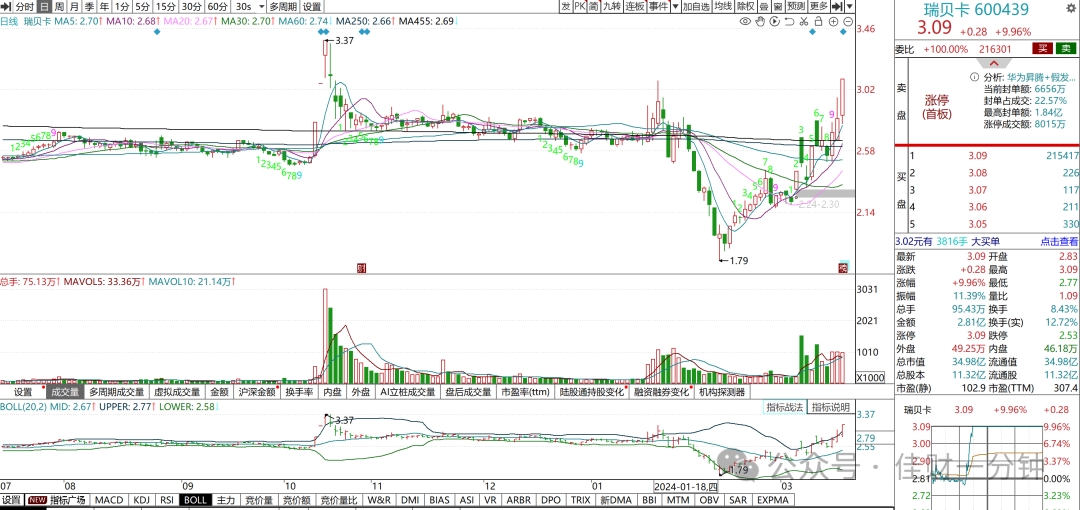The image size is (1080, 510).
Task: Select the 市盈率(ttm) tab
Action: (526, 391)
